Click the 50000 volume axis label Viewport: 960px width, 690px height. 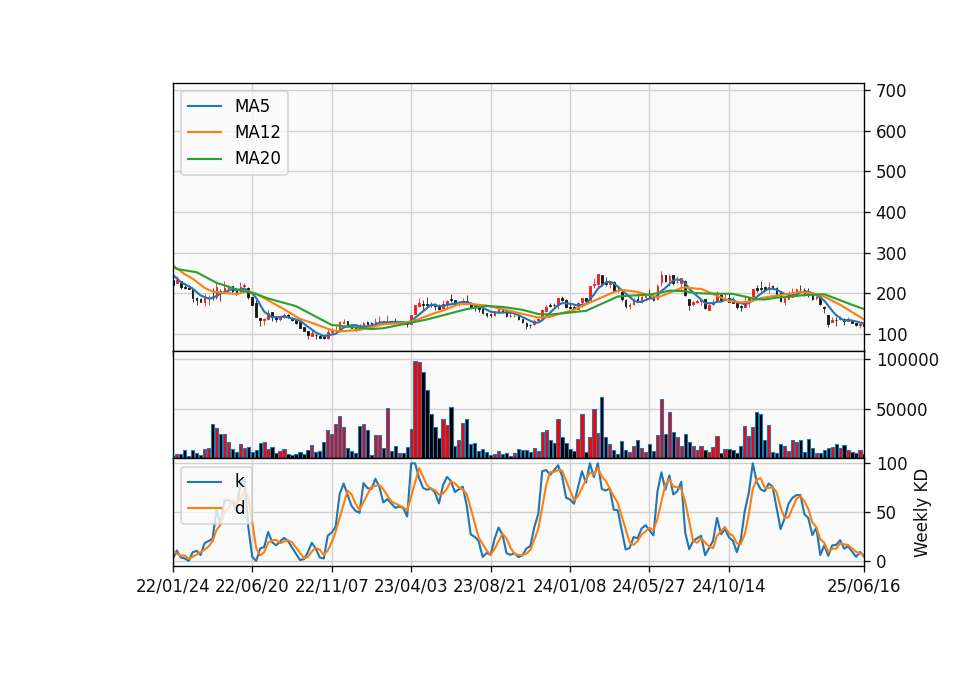(902, 410)
